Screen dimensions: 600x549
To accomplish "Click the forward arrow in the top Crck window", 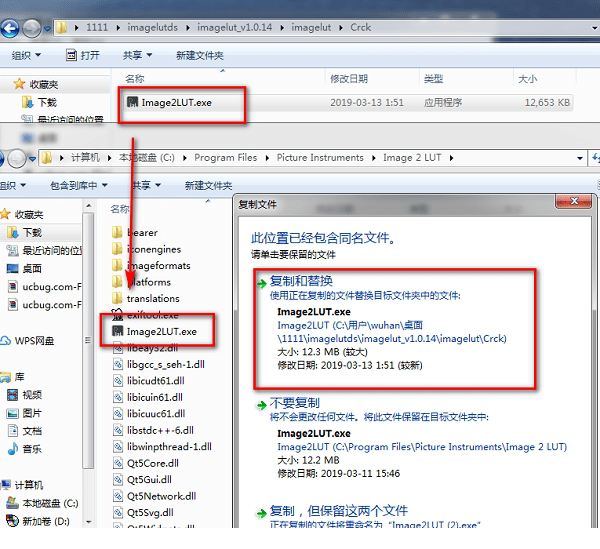I will (x=31, y=28).
